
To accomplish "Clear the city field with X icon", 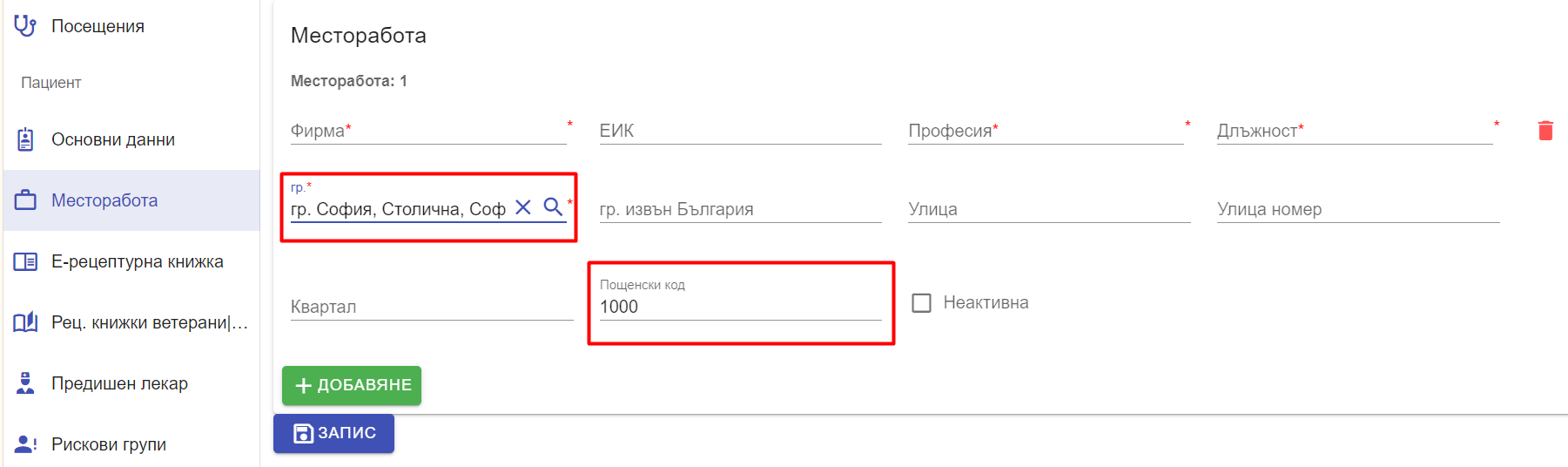I will coord(523,207).
